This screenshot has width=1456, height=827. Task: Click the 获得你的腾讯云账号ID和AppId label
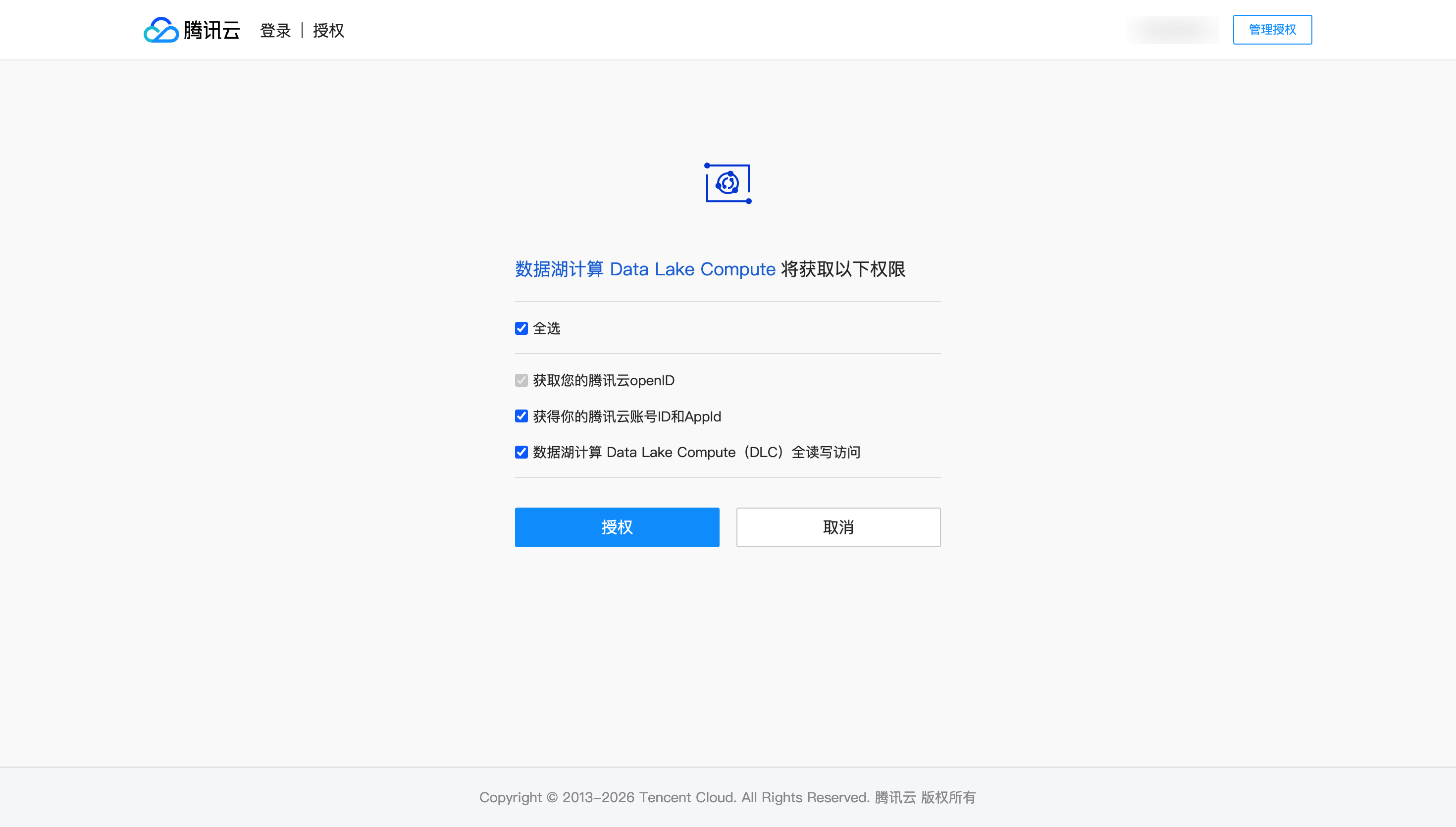click(x=627, y=416)
